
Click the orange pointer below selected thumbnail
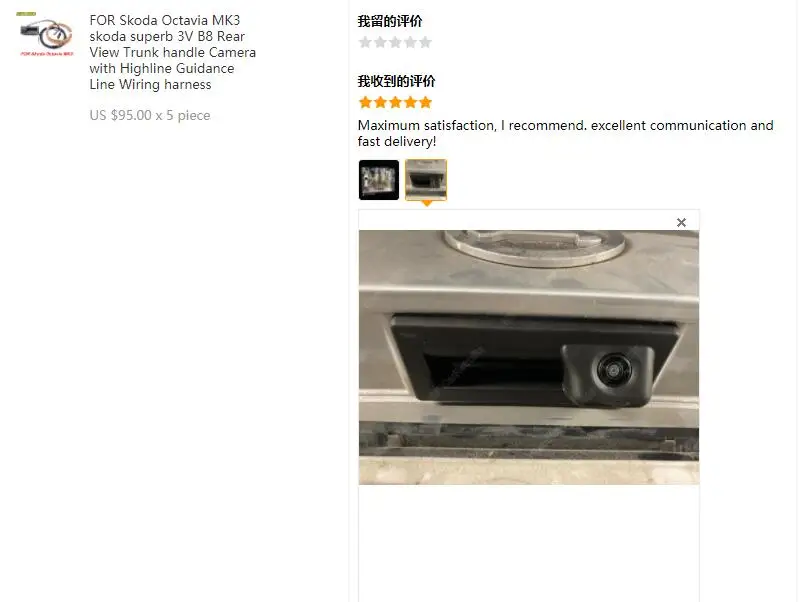[x=427, y=203]
